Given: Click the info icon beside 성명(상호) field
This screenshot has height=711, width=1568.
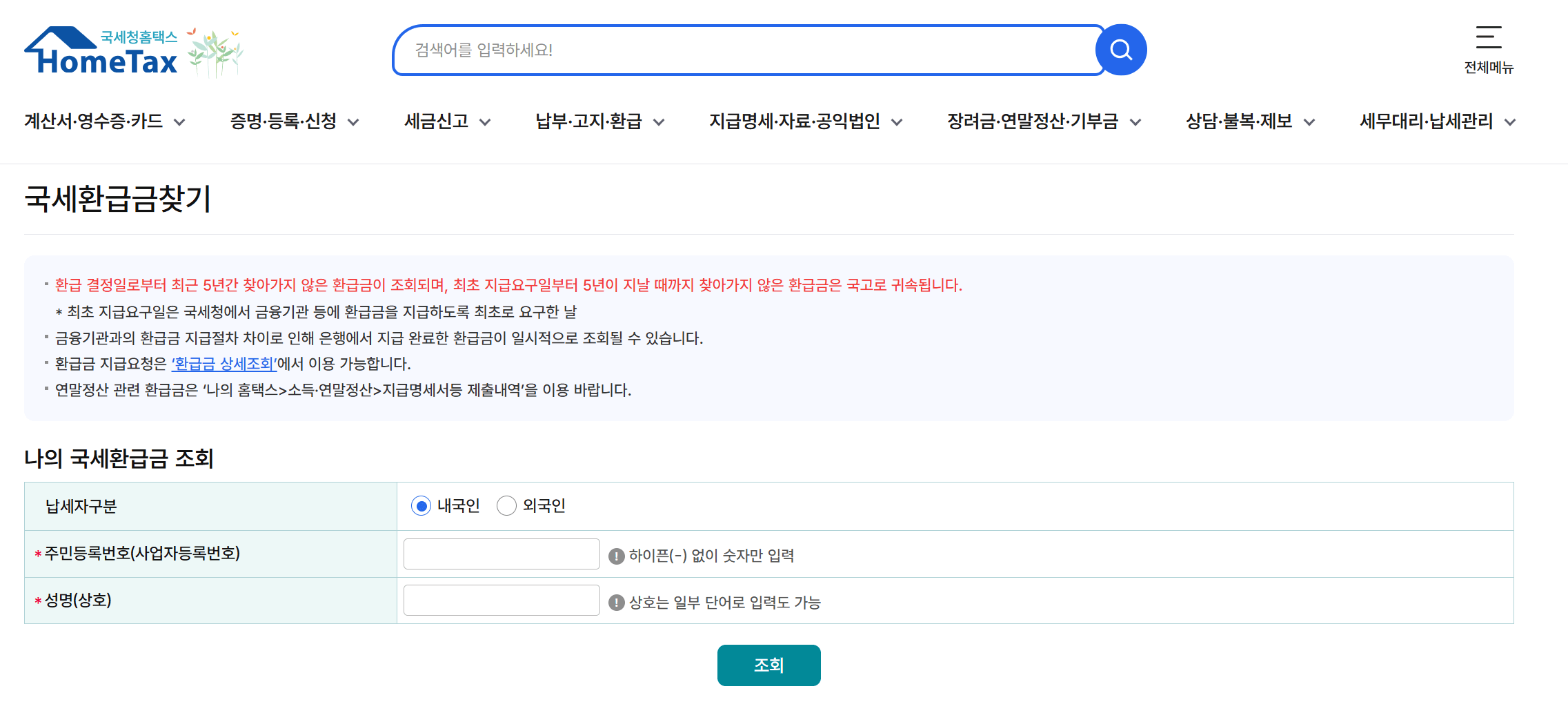Looking at the screenshot, I should [x=617, y=602].
